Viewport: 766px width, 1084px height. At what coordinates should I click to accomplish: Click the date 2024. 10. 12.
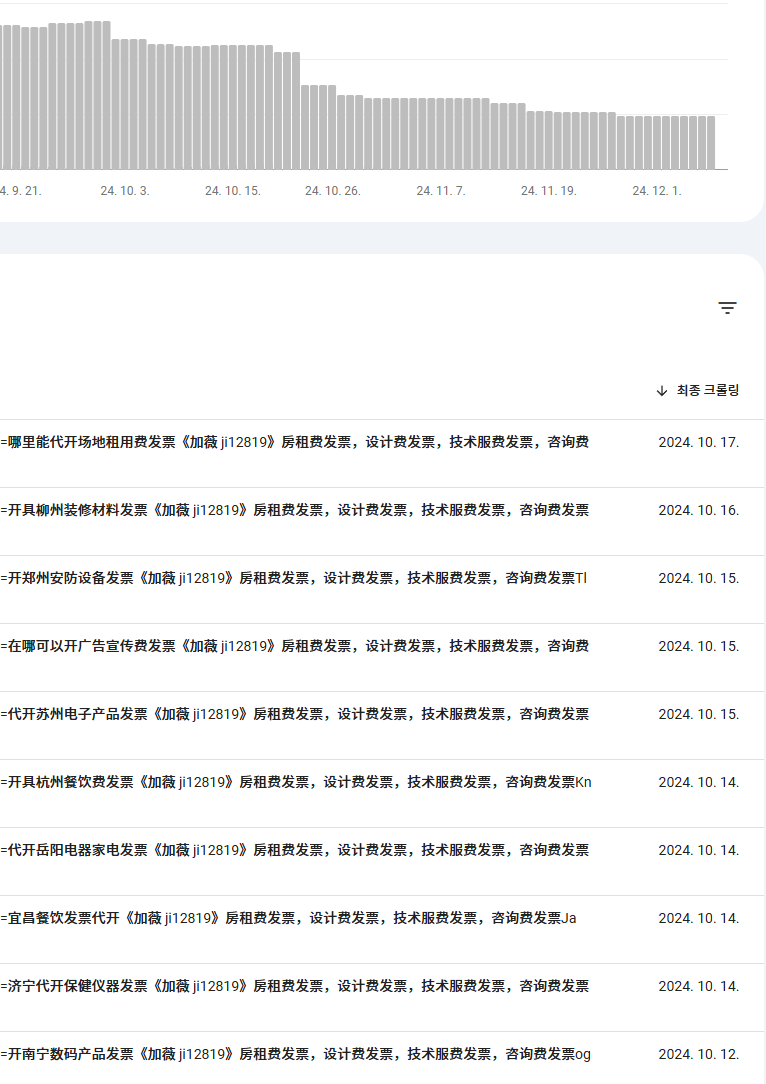tap(699, 1054)
